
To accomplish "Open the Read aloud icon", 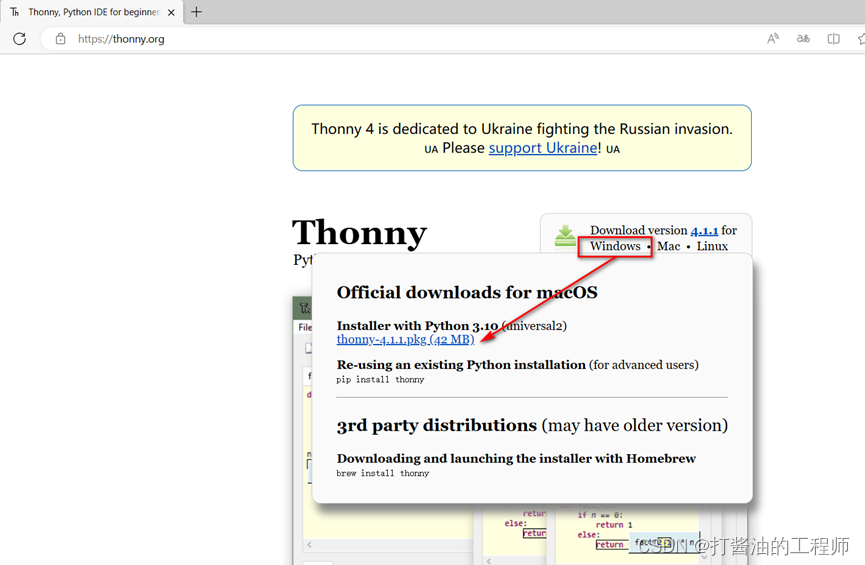I will tap(773, 39).
